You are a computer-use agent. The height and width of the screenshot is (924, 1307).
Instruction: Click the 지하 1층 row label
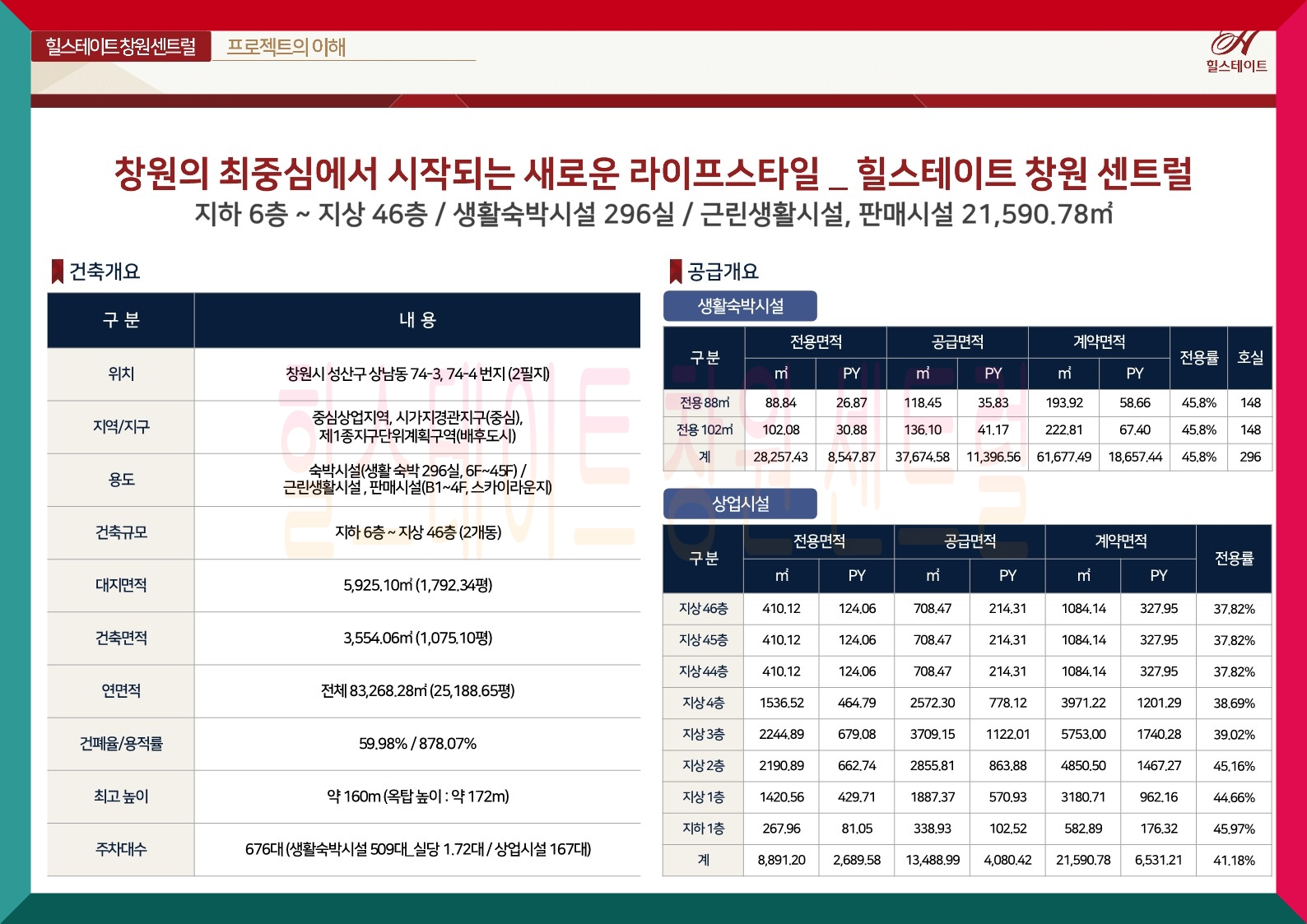tap(704, 829)
